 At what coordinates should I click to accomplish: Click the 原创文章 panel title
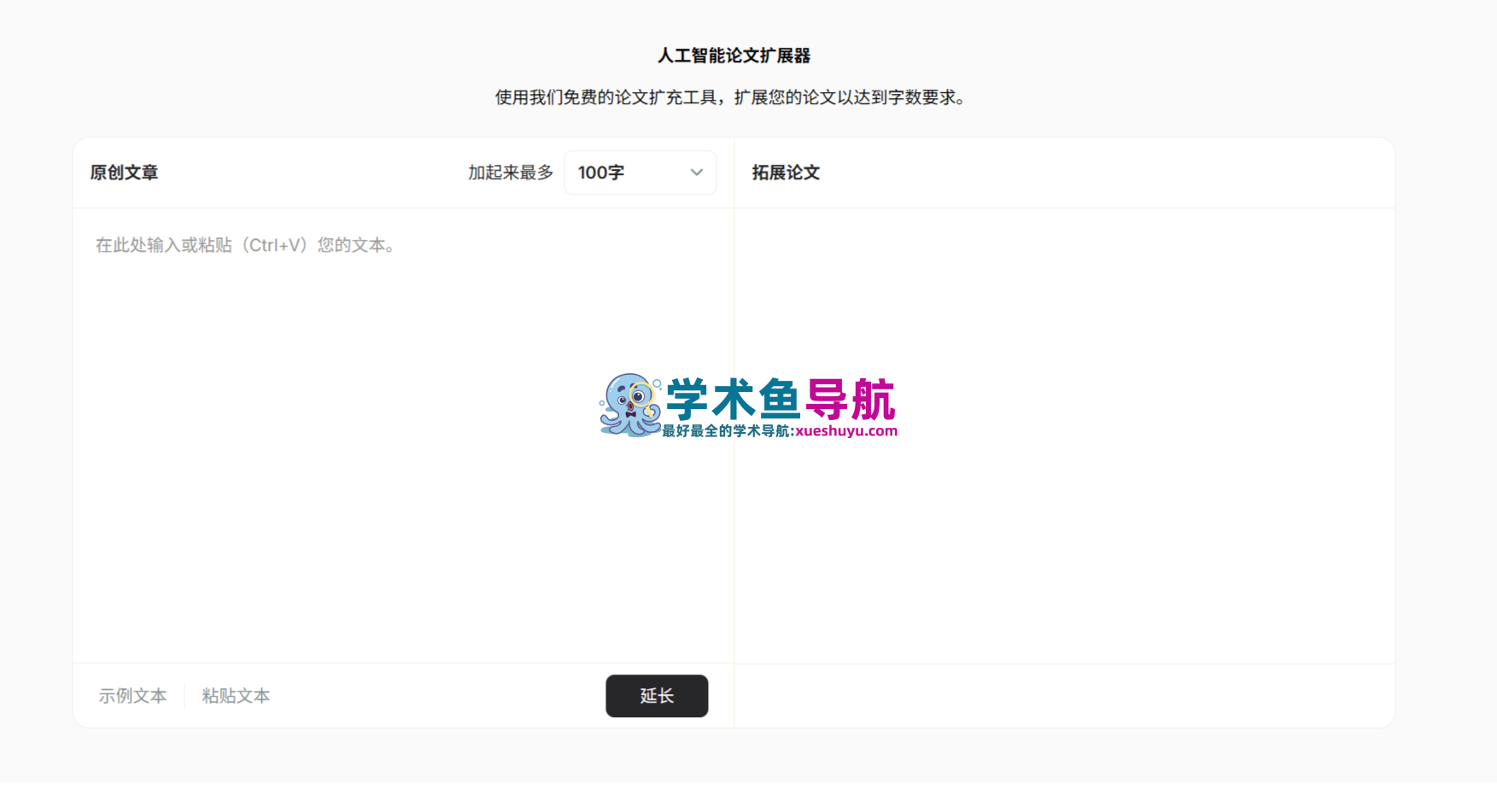click(x=125, y=172)
